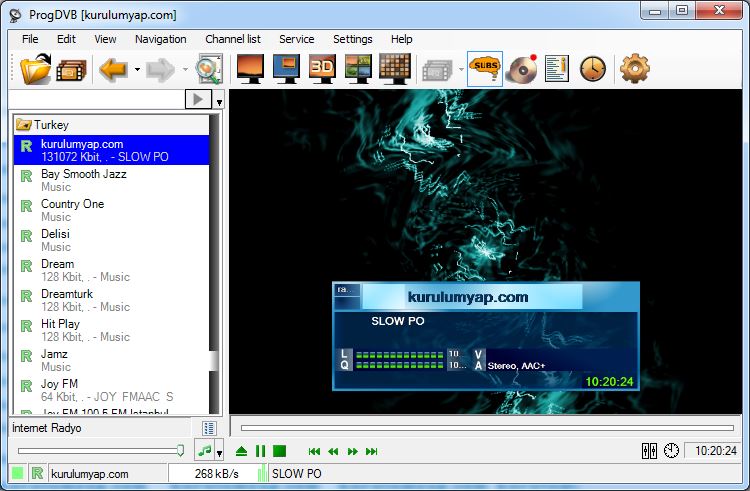Expand the video frames dropdown arrow
This screenshot has height=491, width=750.
coord(461,70)
